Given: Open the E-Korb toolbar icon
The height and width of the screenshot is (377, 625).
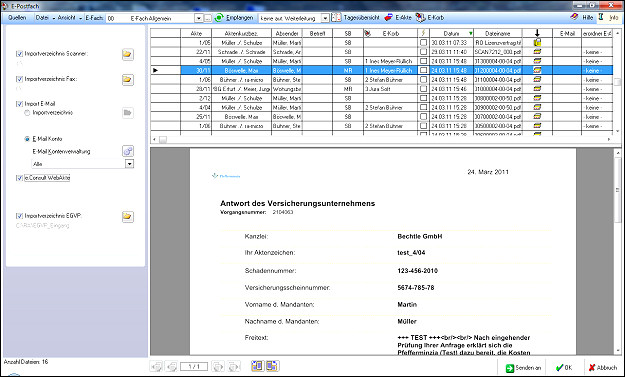Looking at the screenshot, I should point(421,18).
